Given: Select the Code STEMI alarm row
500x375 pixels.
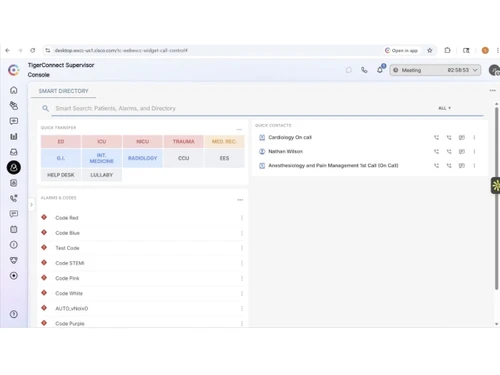Looking at the screenshot, I should 142,263.
